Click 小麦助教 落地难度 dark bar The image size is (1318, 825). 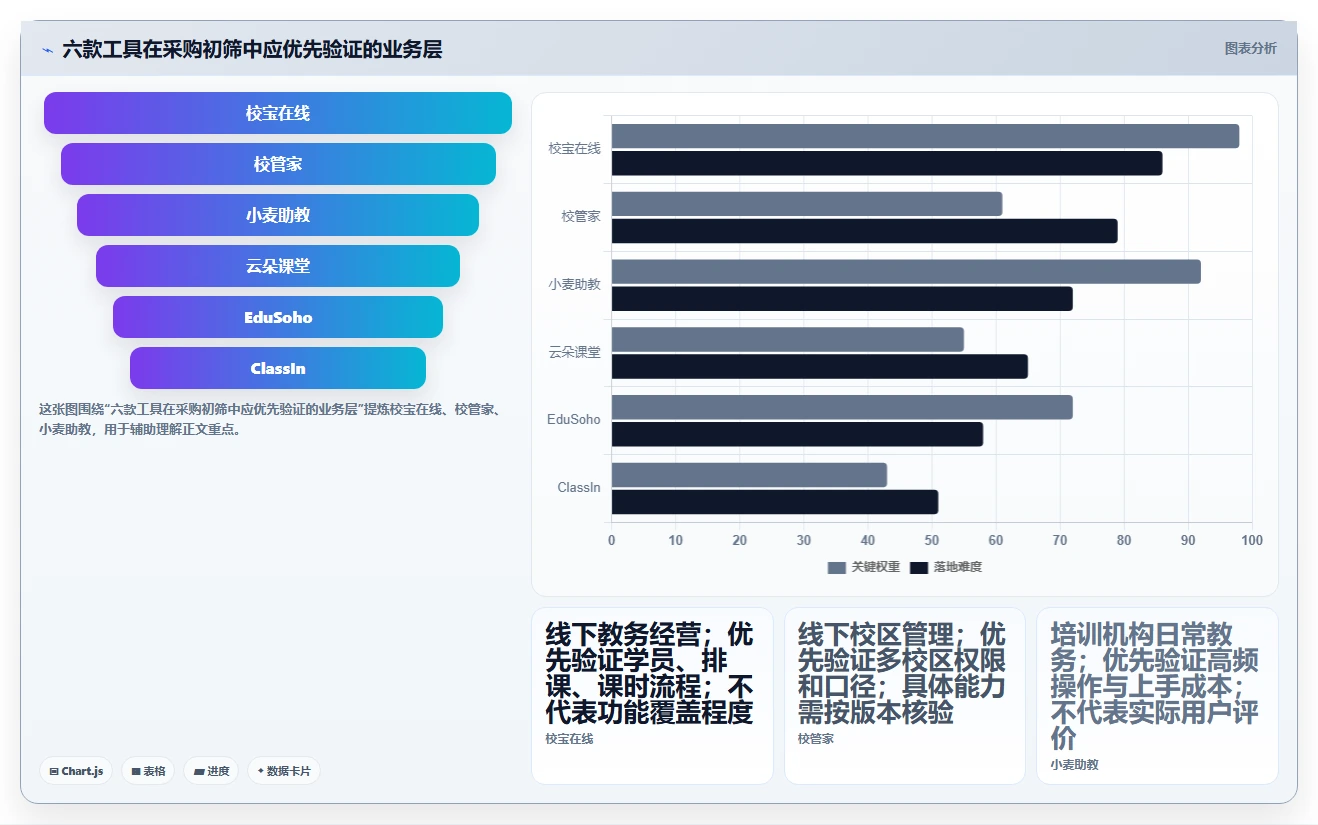tap(842, 299)
